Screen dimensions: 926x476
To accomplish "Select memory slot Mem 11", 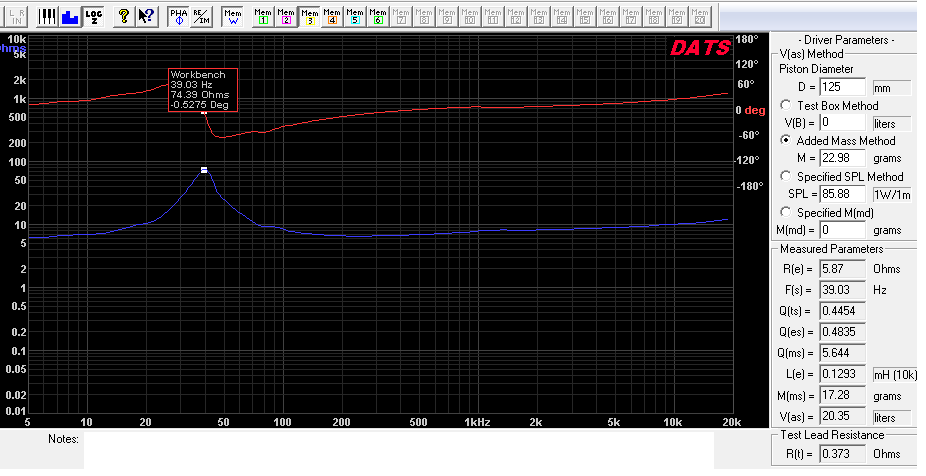I will pos(493,17).
